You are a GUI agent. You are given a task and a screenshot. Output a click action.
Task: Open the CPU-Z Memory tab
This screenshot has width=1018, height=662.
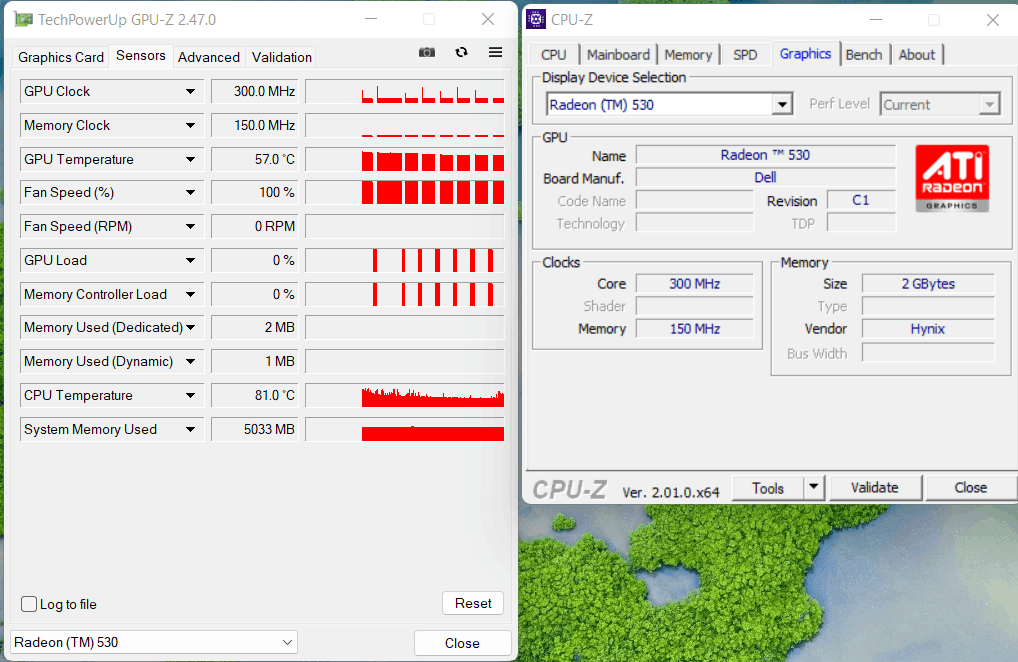tap(688, 55)
